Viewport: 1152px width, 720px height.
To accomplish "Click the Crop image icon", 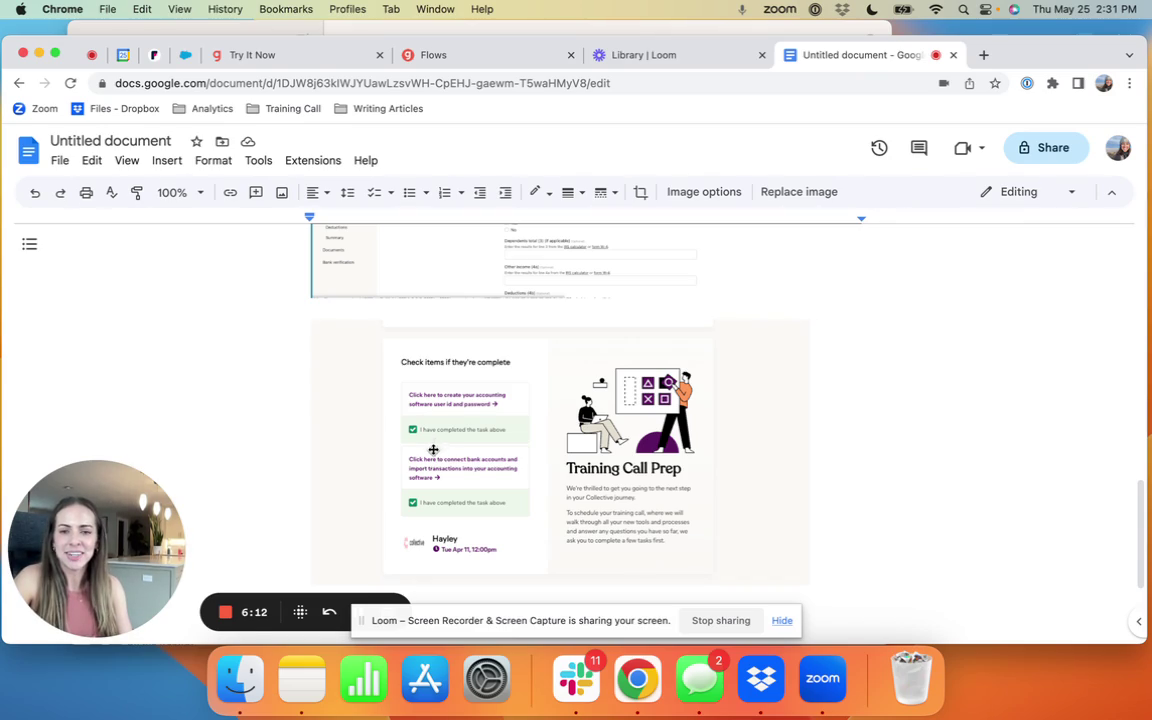I will 641,192.
